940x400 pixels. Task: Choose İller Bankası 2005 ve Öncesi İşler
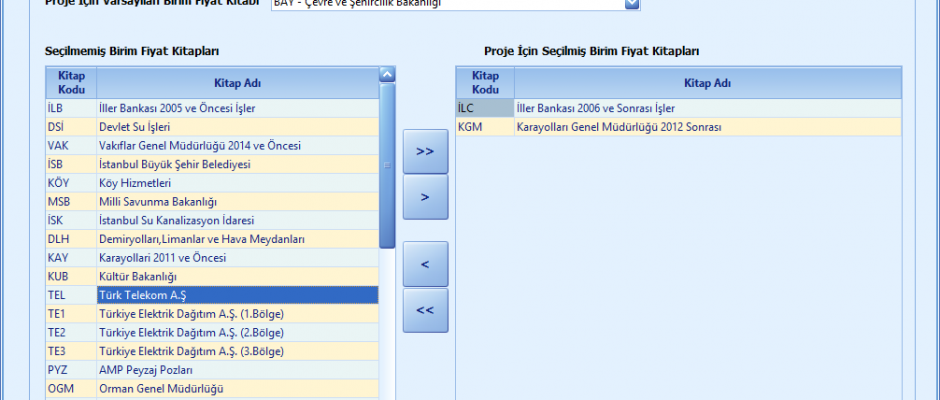[x=237, y=108]
